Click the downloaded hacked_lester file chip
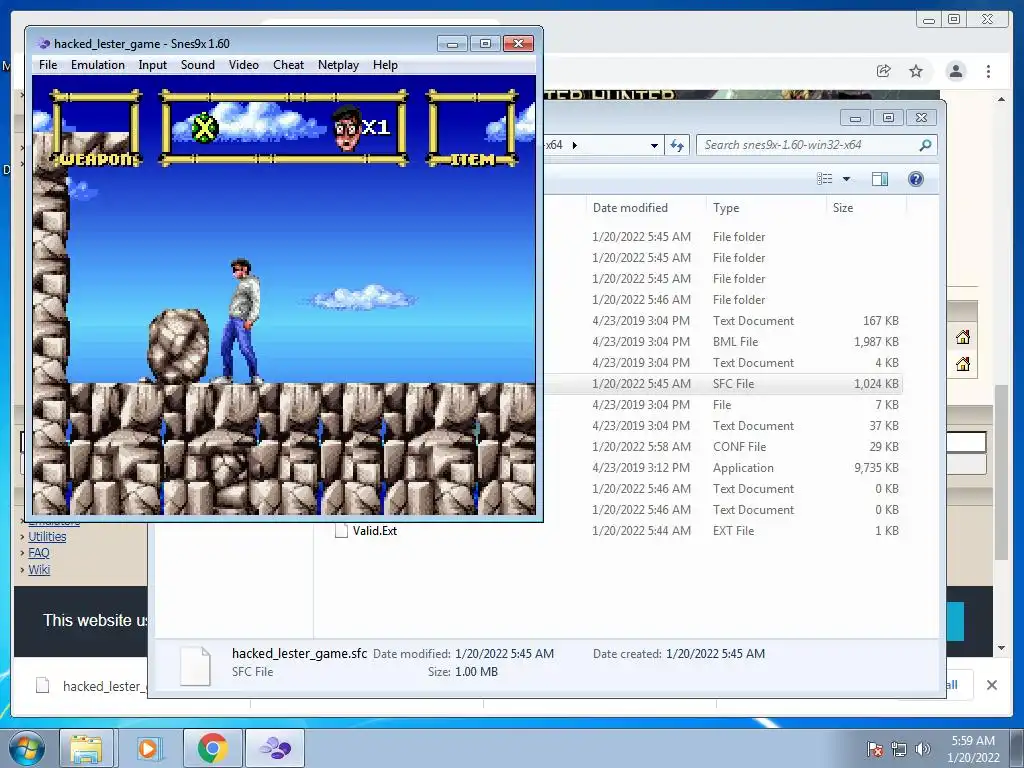The height and width of the screenshot is (768, 1024). [91, 686]
